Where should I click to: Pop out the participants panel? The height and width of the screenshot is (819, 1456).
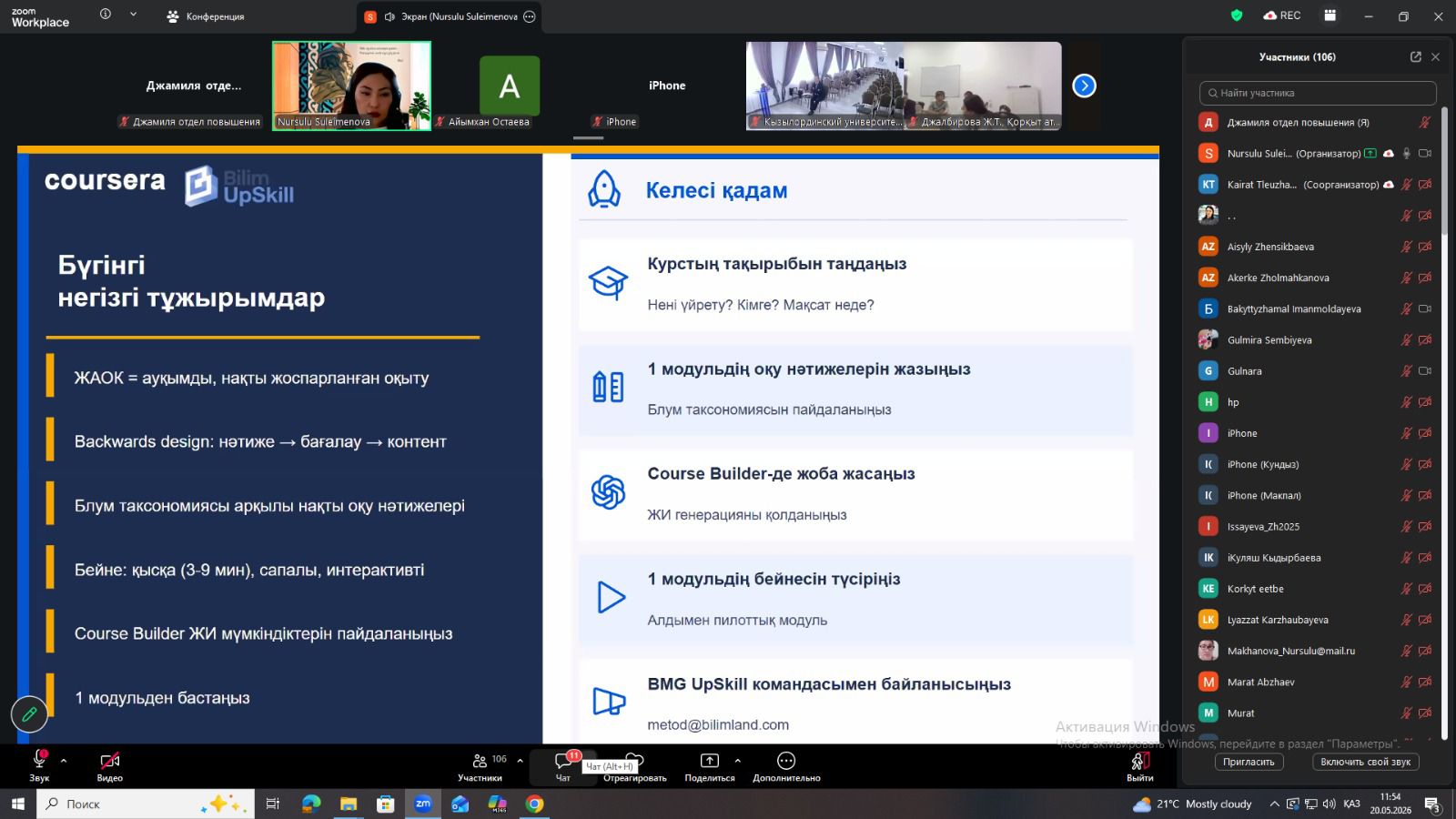click(1416, 56)
